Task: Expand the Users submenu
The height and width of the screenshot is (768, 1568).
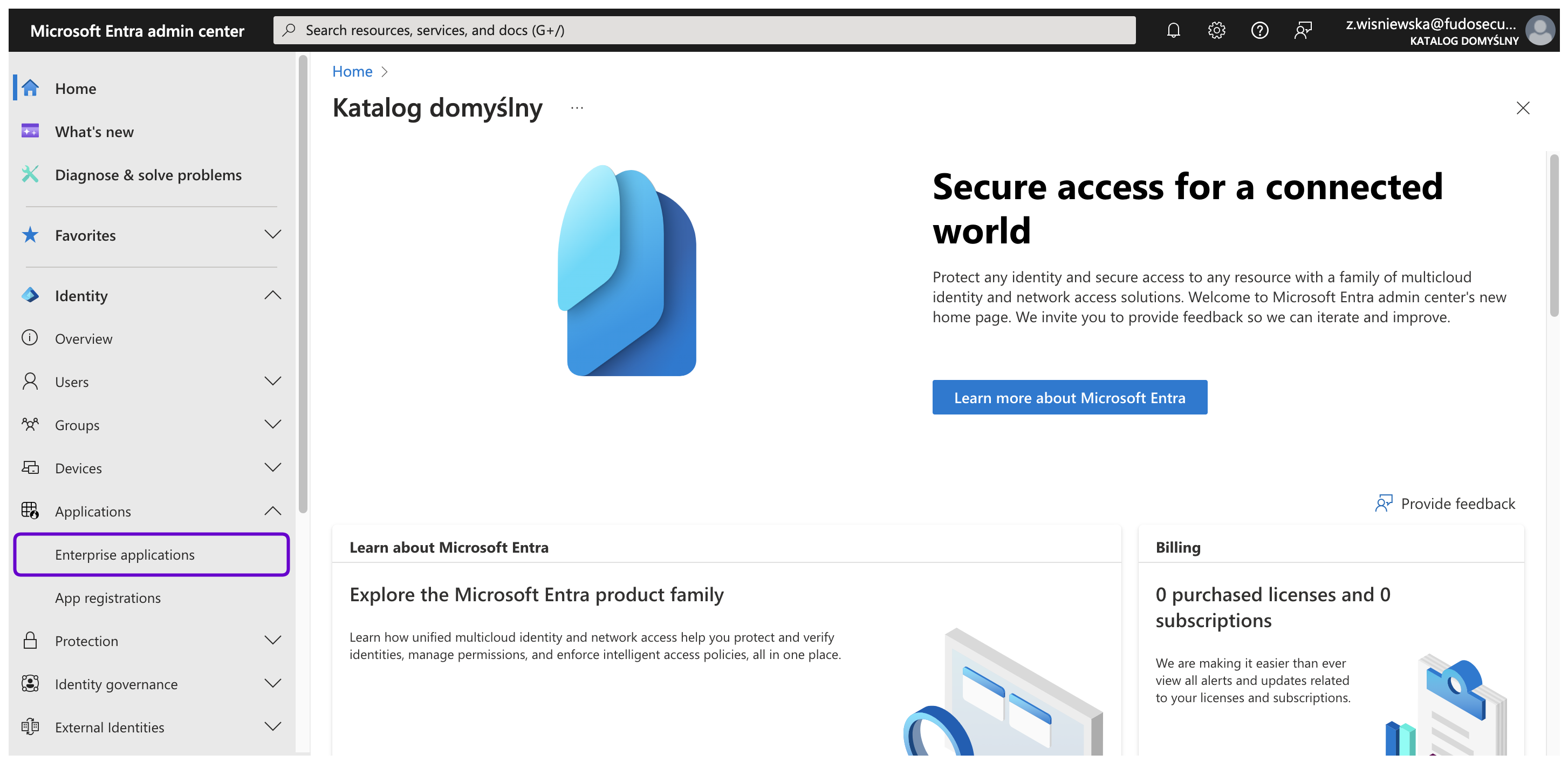Action: pyautogui.click(x=273, y=382)
